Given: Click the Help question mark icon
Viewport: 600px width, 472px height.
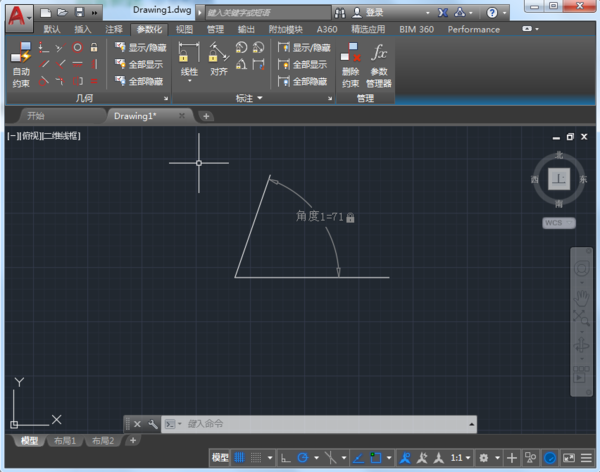Looking at the screenshot, I should (492, 13).
